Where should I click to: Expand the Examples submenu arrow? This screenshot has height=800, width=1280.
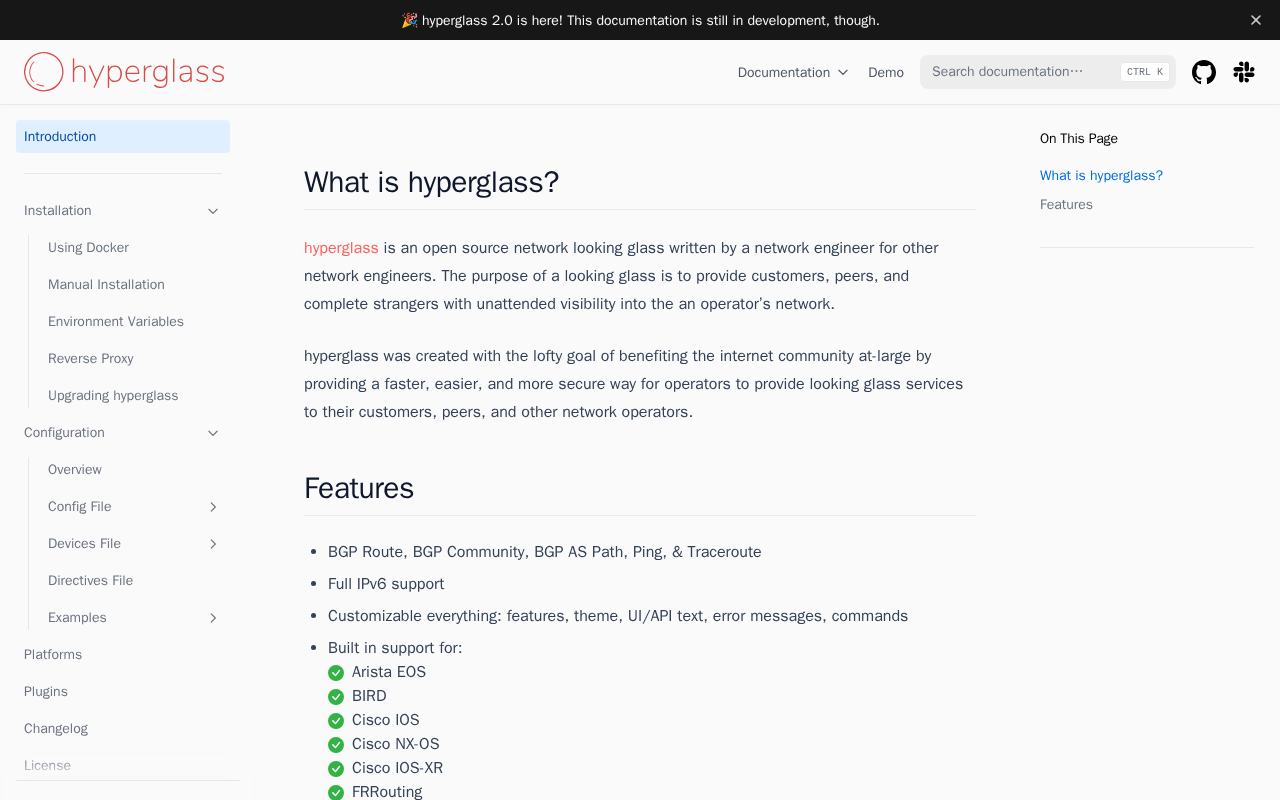213,618
